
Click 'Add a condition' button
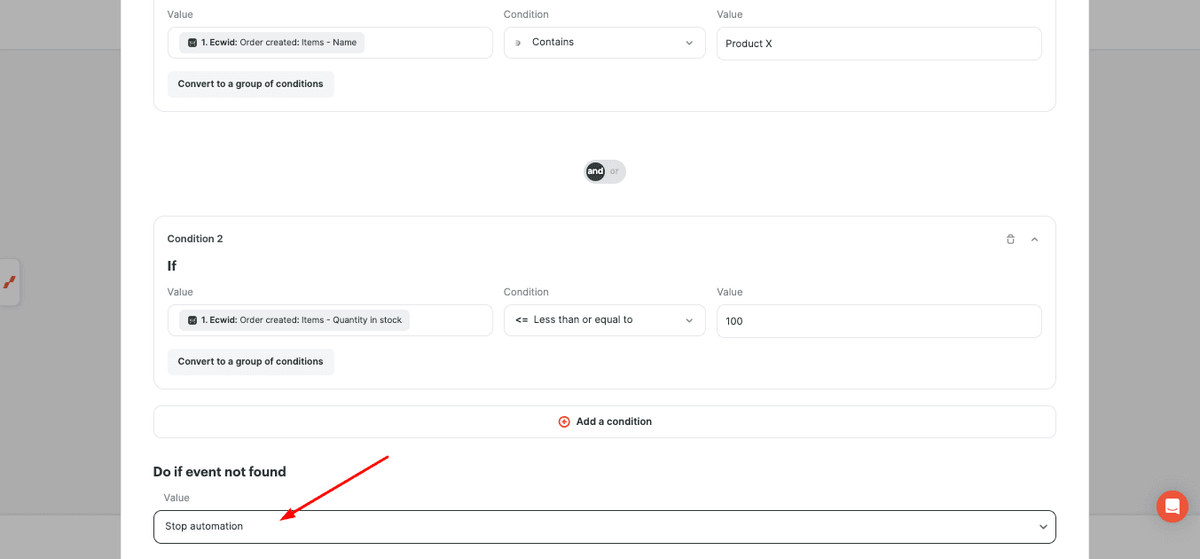coord(604,421)
